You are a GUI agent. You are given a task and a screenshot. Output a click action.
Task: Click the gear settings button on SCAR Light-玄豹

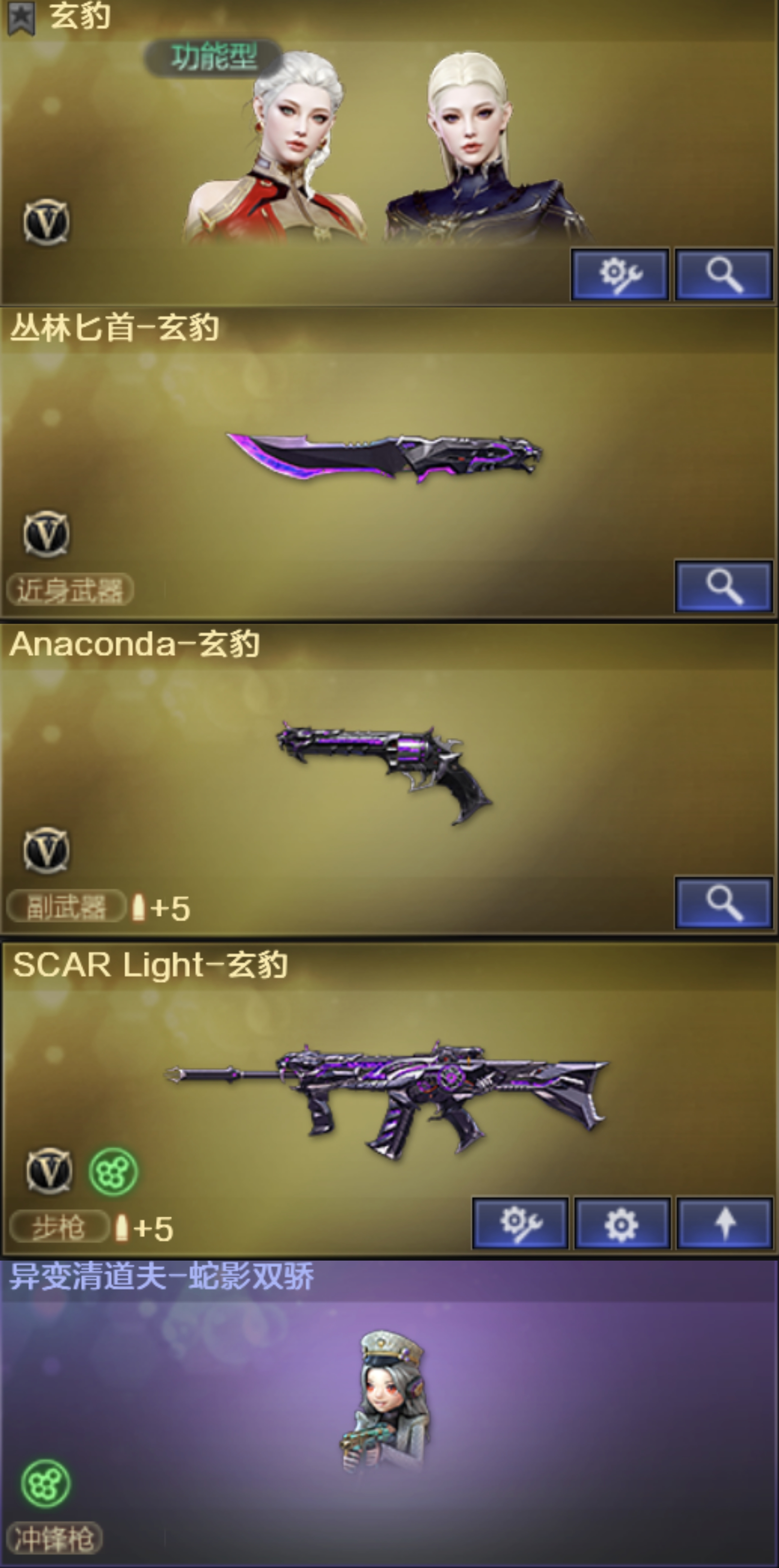pyautogui.click(x=622, y=1223)
